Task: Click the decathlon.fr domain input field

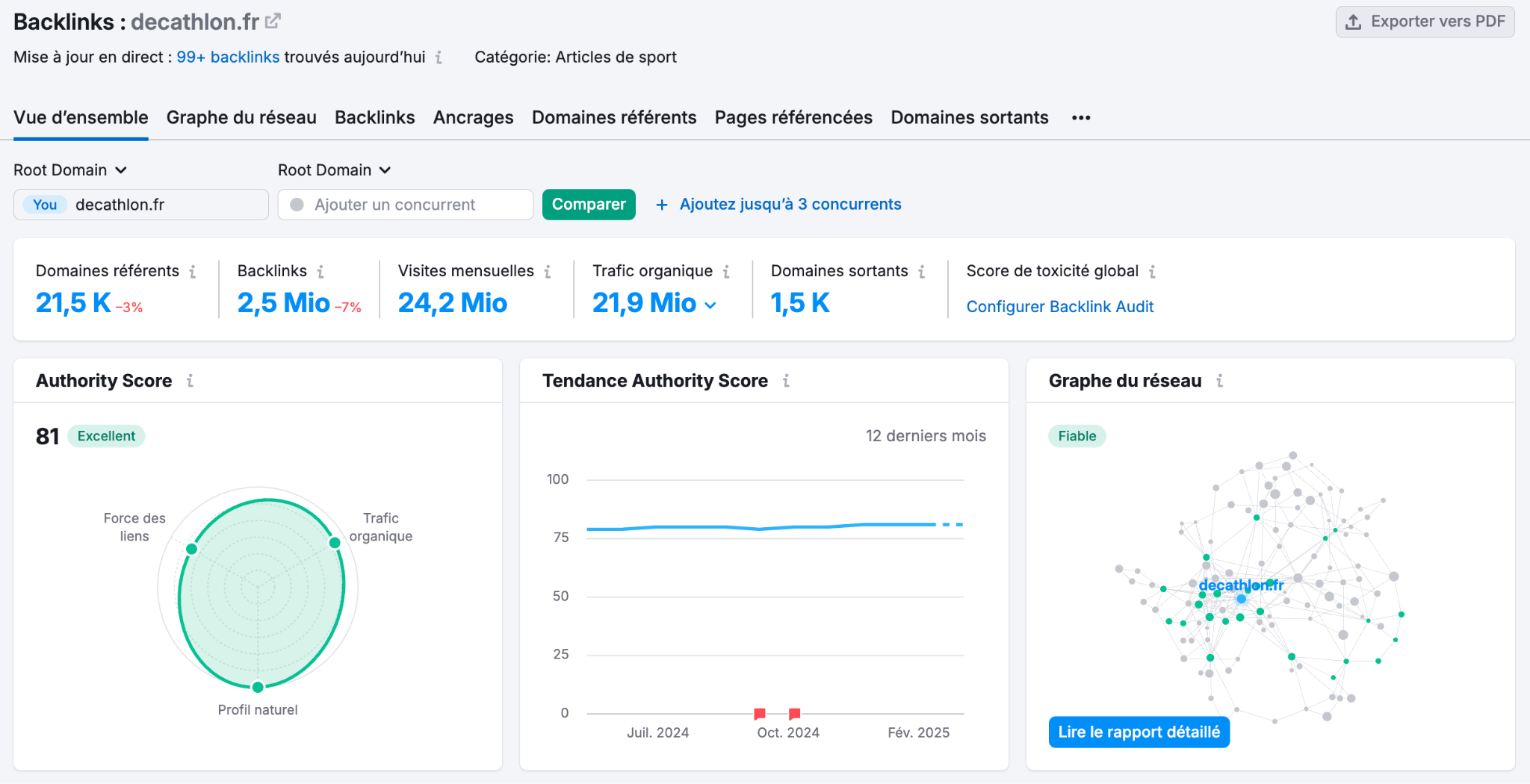Action: tap(141, 205)
